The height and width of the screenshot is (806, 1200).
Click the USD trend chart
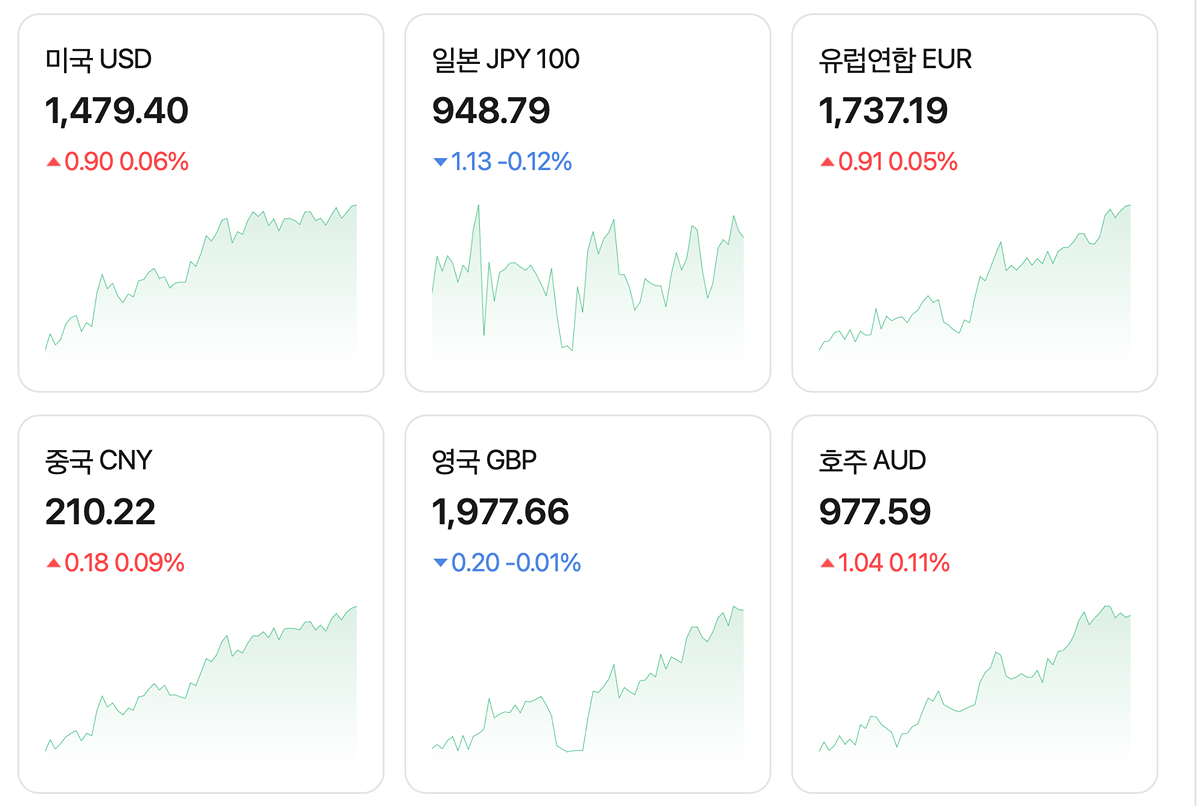tap(200, 290)
